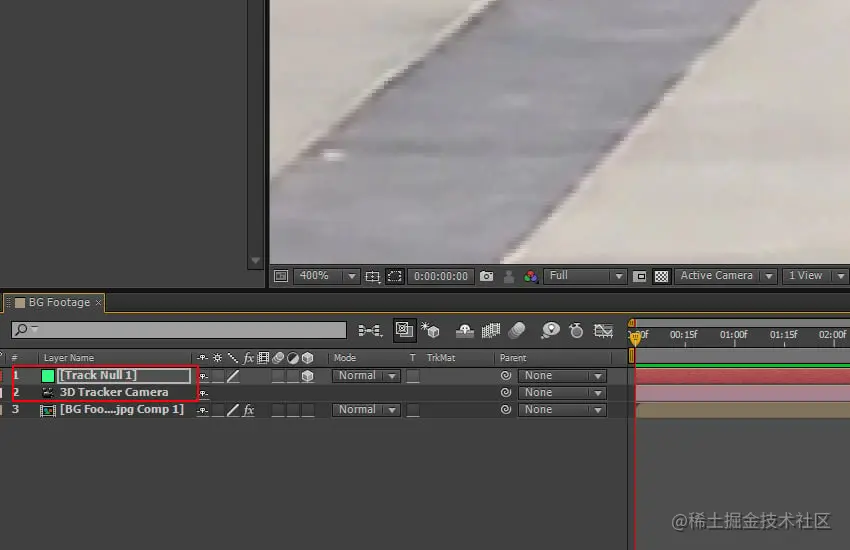Select the [Track Null 1] layer name
The image size is (850, 550).
coord(98,375)
